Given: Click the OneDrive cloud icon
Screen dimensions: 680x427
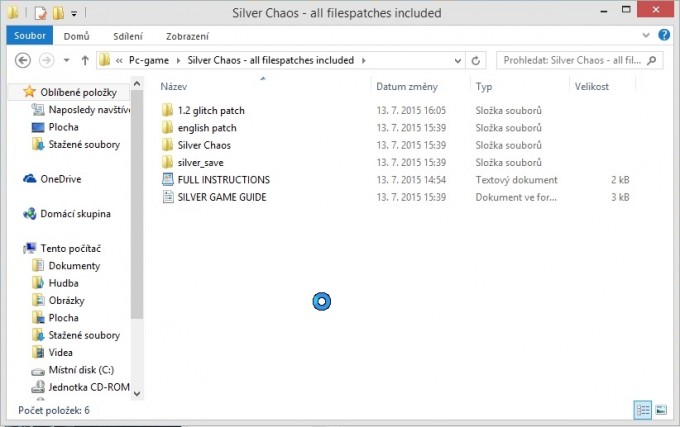Looking at the screenshot, I should (29, 179).
